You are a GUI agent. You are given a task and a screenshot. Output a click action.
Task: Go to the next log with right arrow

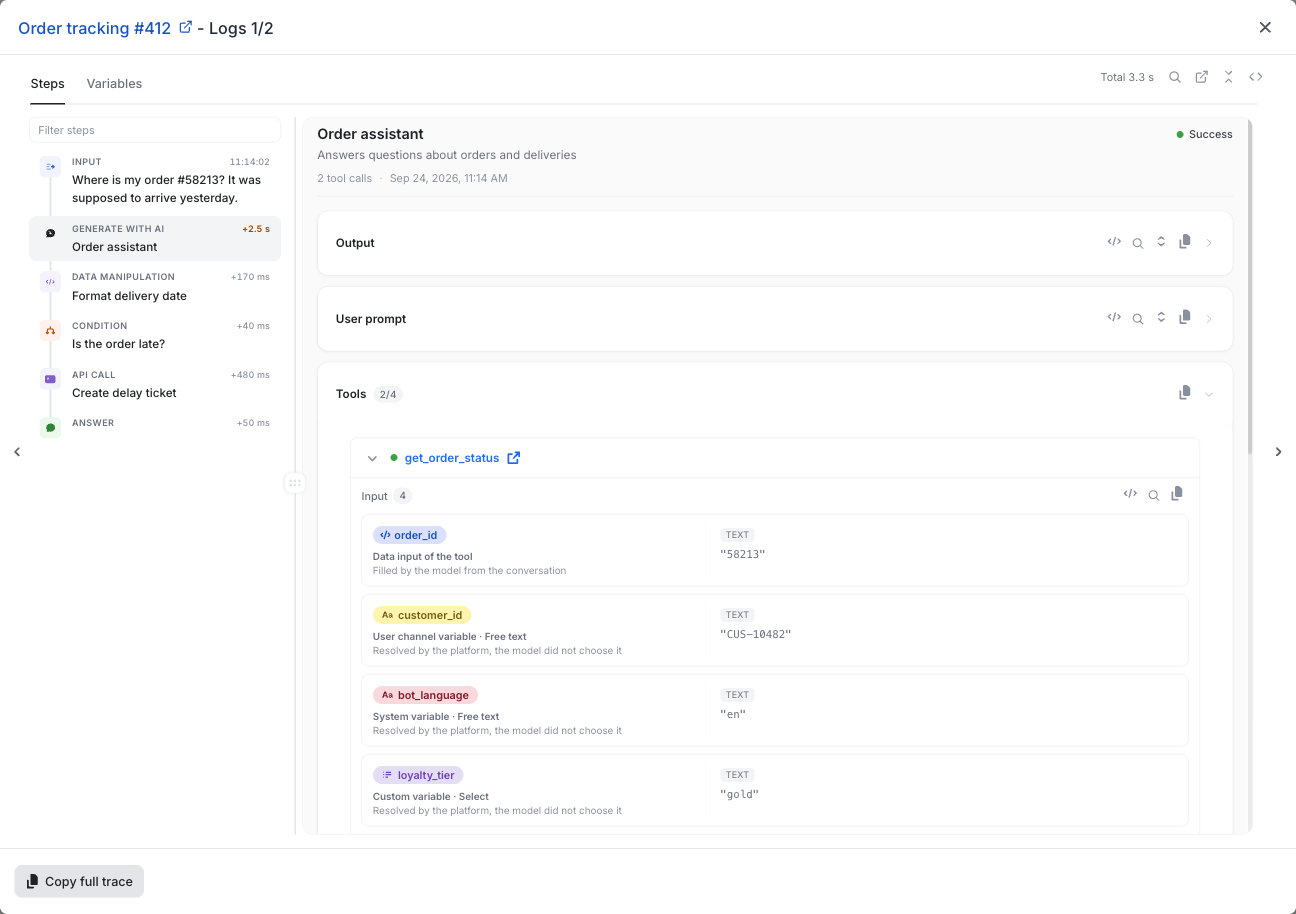1278,452
